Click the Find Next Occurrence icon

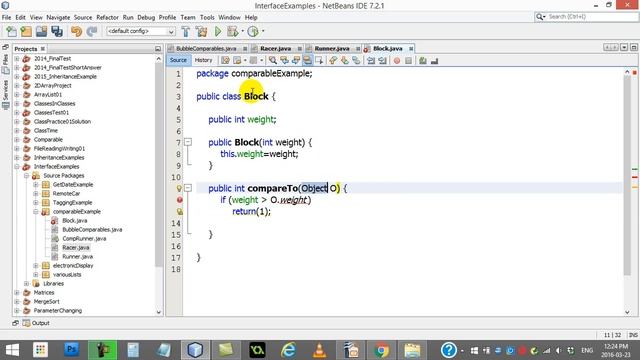[x=296, y=60]
